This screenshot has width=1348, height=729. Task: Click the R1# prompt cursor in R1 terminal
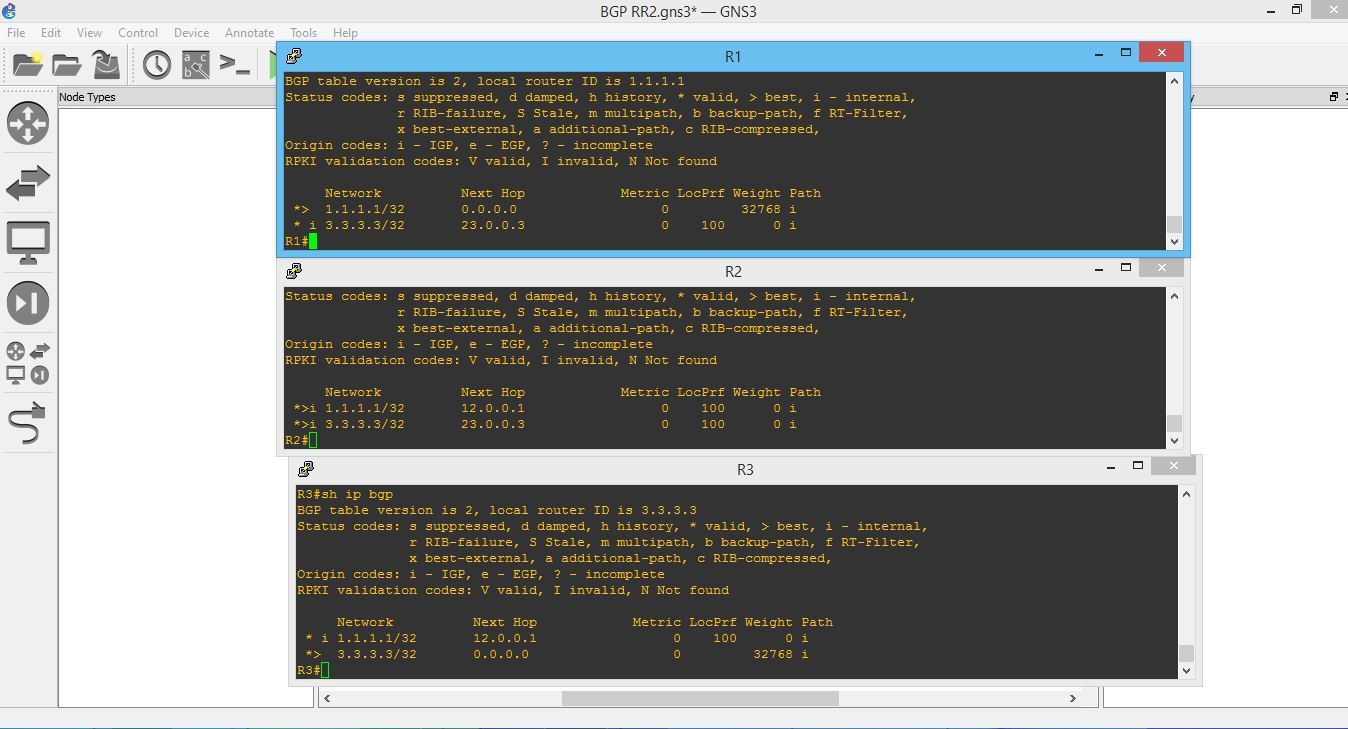pos(313,241)
